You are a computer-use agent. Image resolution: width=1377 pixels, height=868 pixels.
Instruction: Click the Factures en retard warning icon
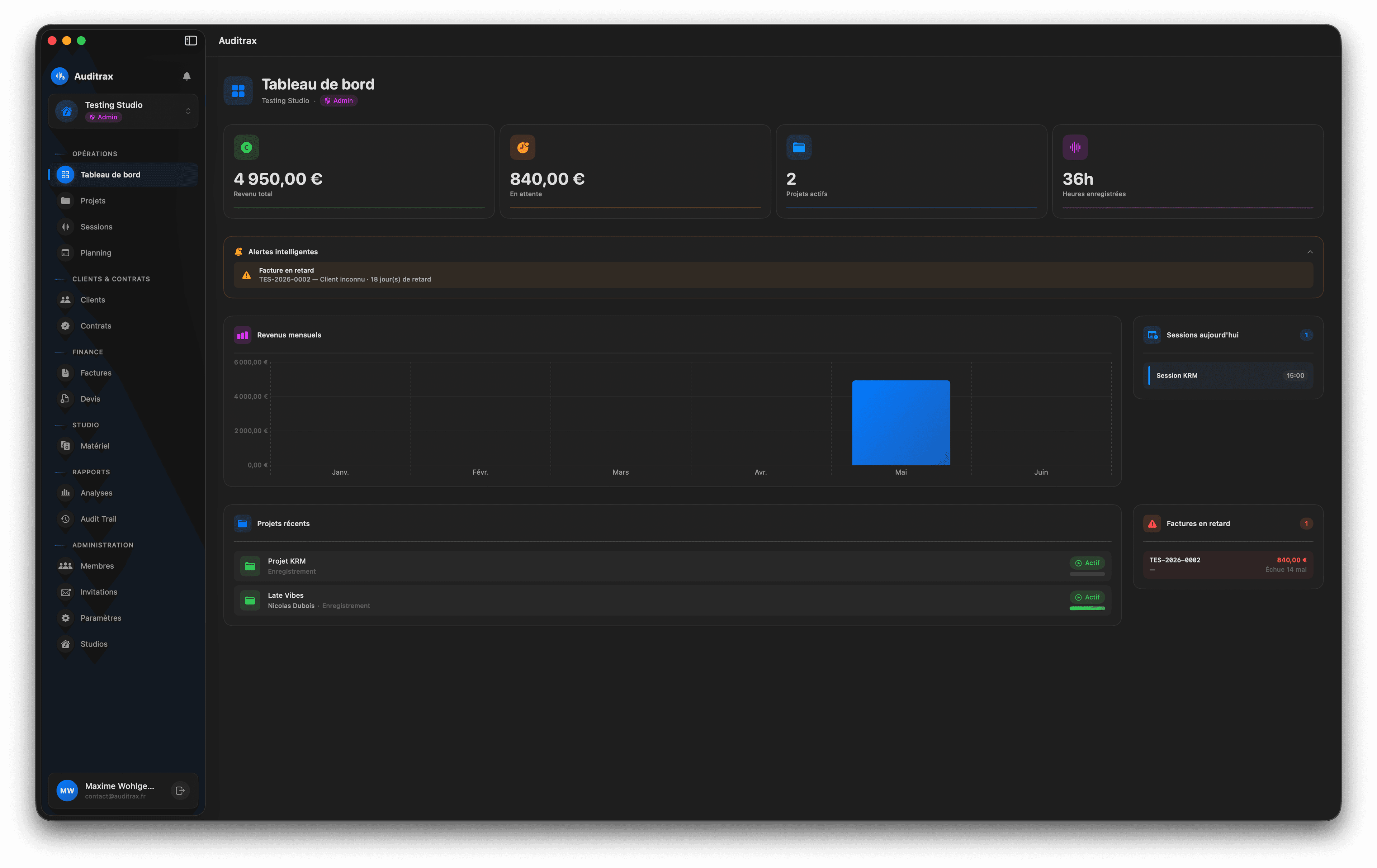point(1152,523)
